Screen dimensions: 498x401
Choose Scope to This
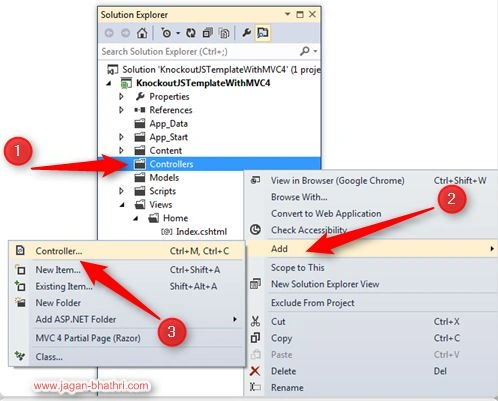point(371,268)
